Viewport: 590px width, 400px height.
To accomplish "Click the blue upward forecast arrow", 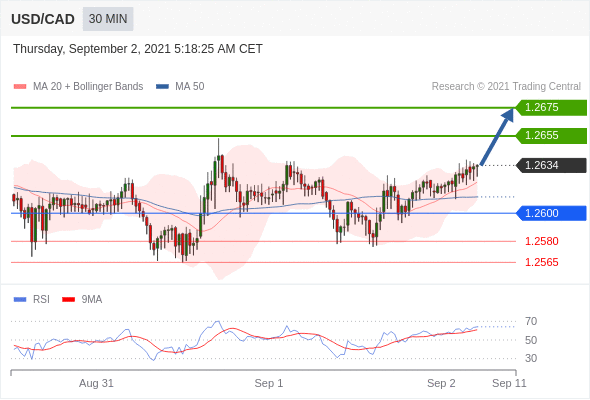I will click(497, 137).
